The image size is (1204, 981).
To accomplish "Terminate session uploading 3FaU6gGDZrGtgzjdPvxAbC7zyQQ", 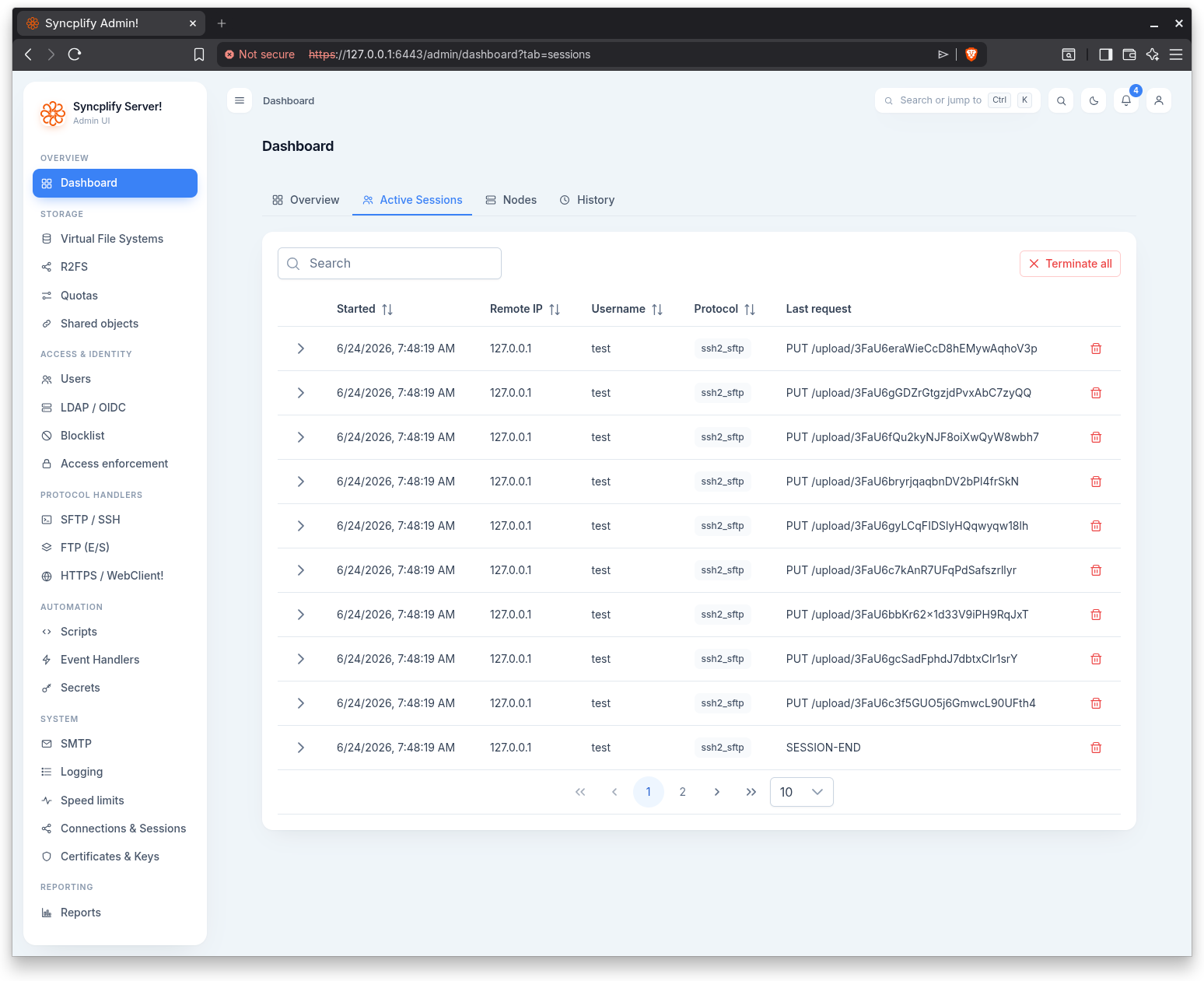I will point(1096,393).
